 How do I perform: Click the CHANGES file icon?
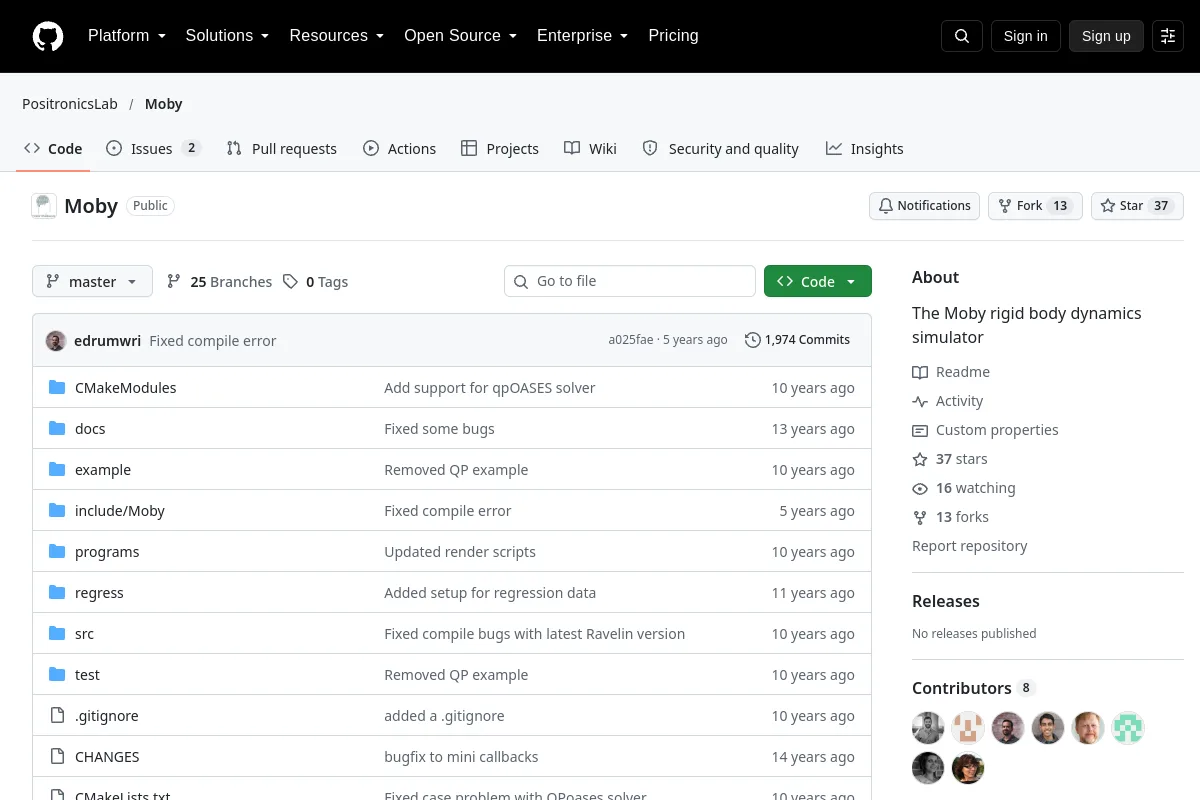[57, 757]
